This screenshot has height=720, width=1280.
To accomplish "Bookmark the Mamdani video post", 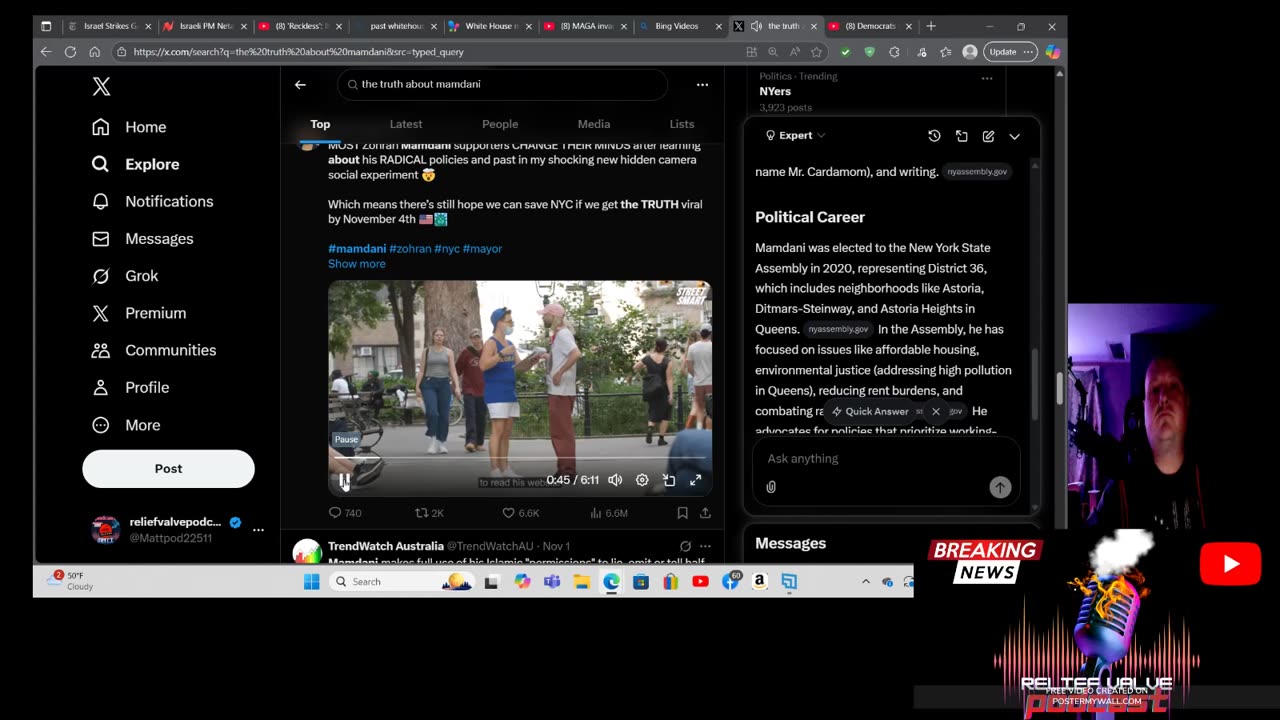I will pyautogui.click(x=682, y=513).
